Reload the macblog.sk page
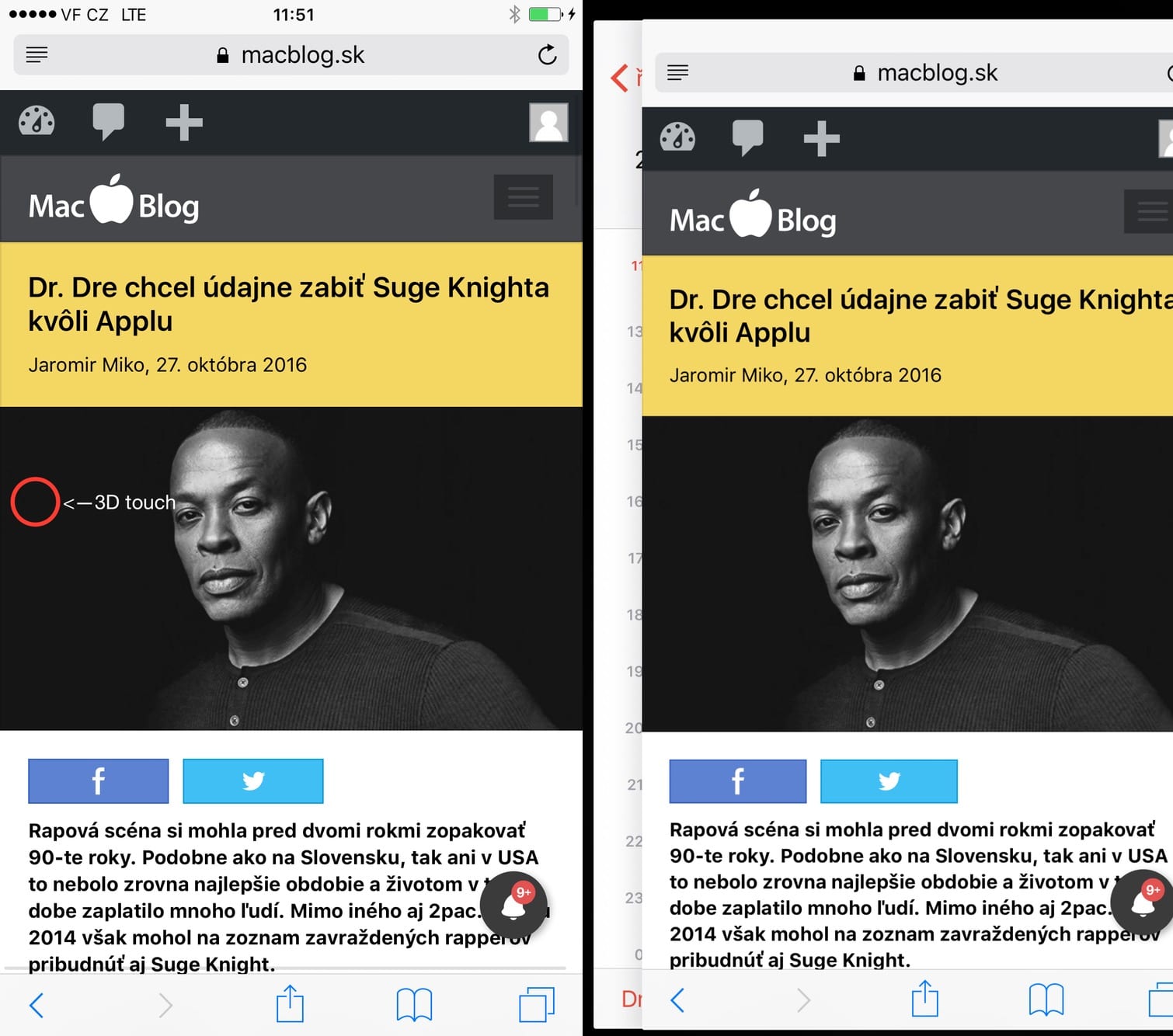The height and width of the screenshot is (1036, 1173). [548, 54]
